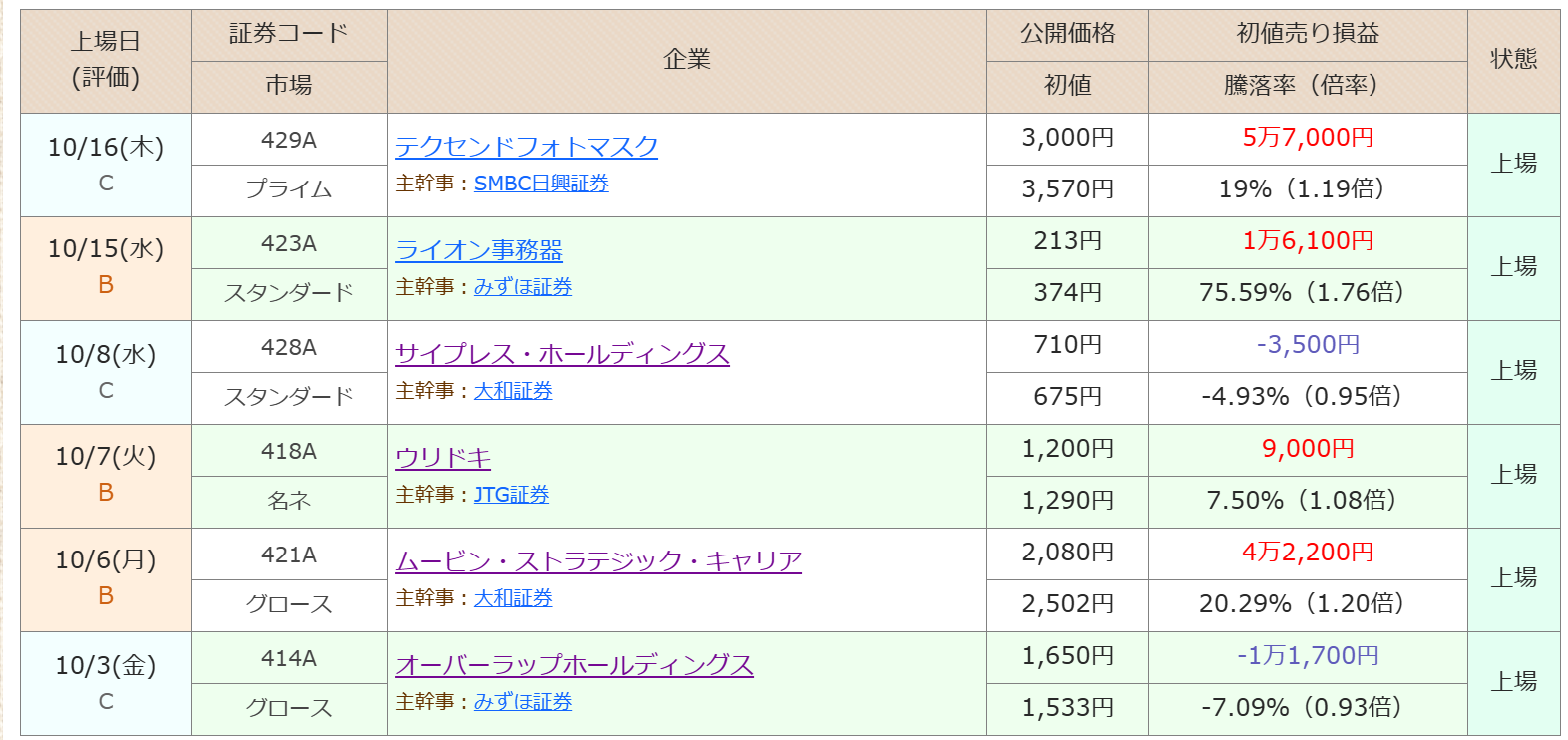
Task: Open the テクセンドフォトマスク company link
Action: tap(526, 147)
